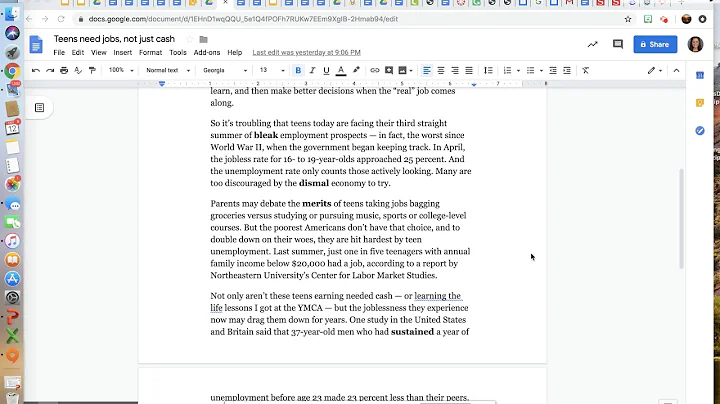720x404 pixels.
Task: Go to Docs home icon
Action: click(36, 45)
